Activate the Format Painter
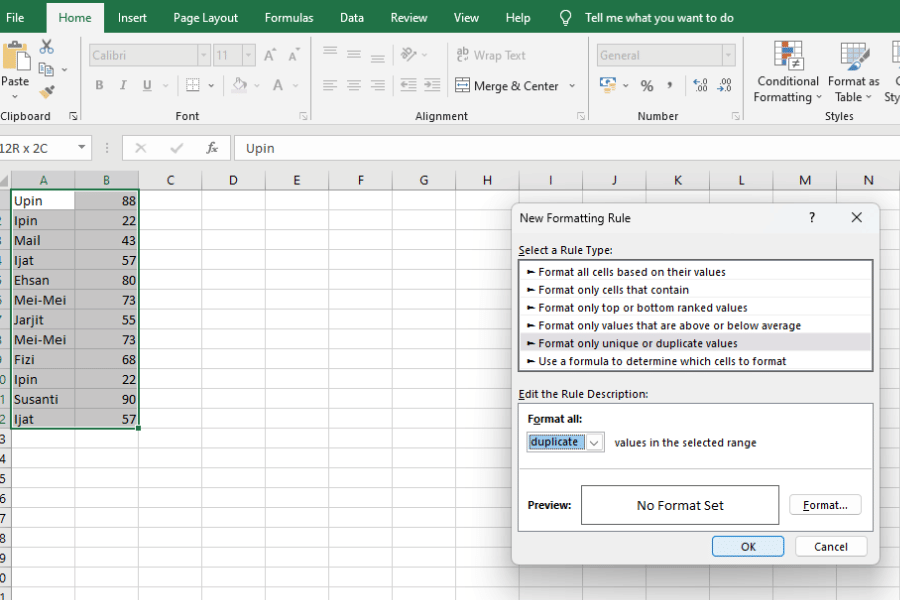Viewport: 900px width, 600px height. [x=45, y=93]
